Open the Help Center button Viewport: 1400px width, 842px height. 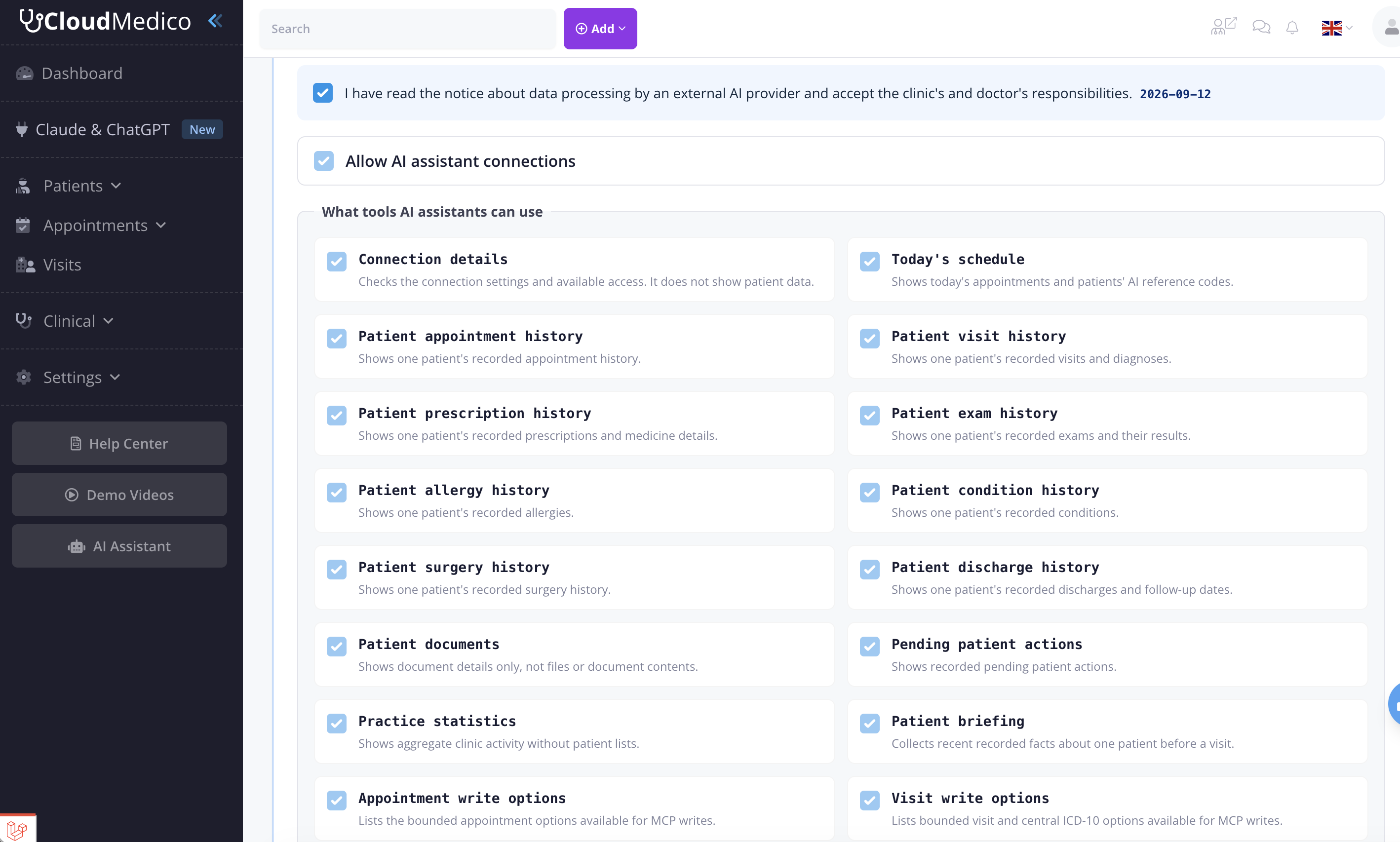(119, 443)
